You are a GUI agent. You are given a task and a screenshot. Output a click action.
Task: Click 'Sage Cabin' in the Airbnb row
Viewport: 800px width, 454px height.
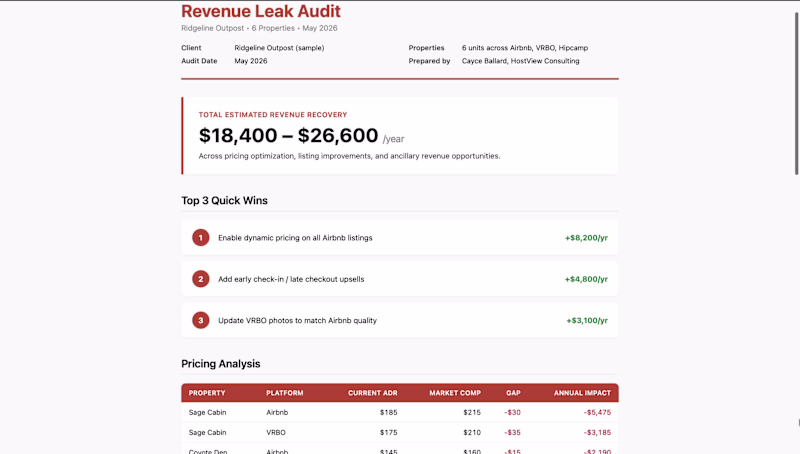[207, 412]
